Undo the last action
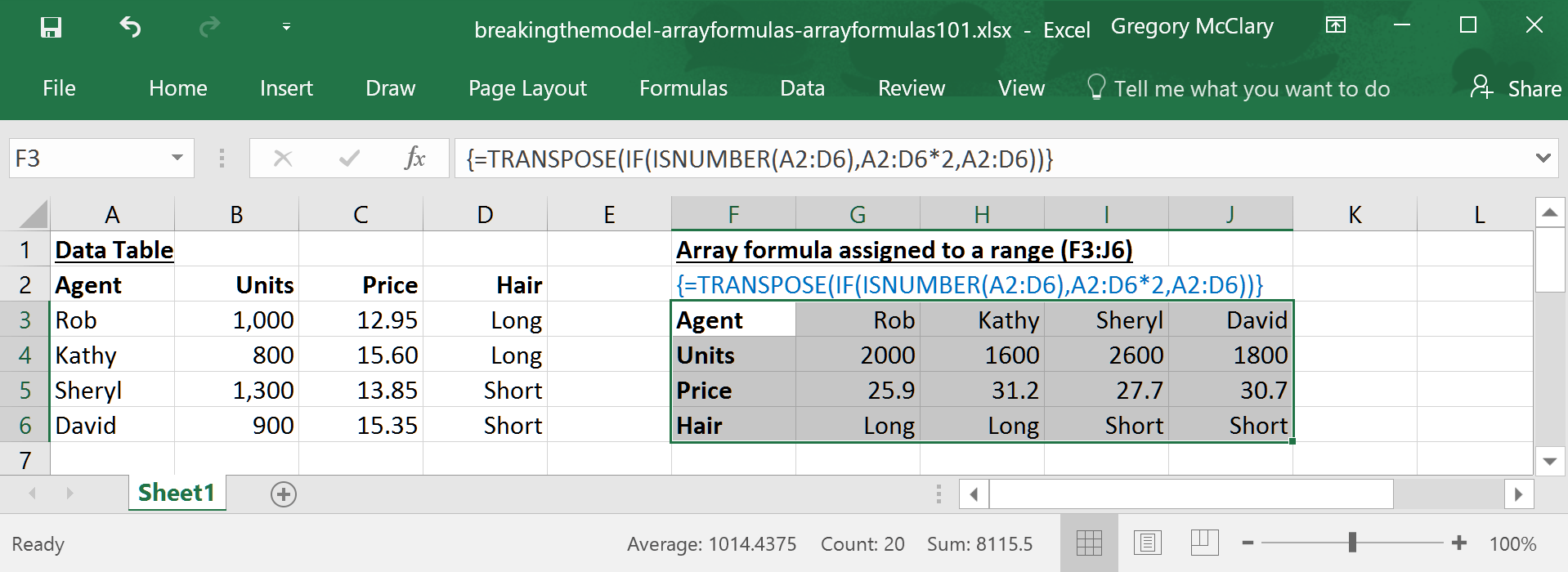Viewport: 1568px width, 572px height. point(130,28)
